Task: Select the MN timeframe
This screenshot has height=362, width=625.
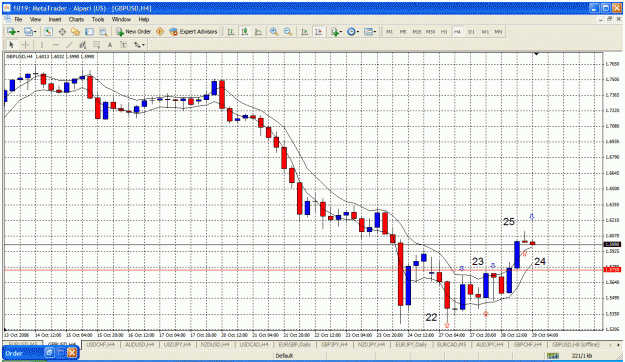Action: [x=498, y=31]
